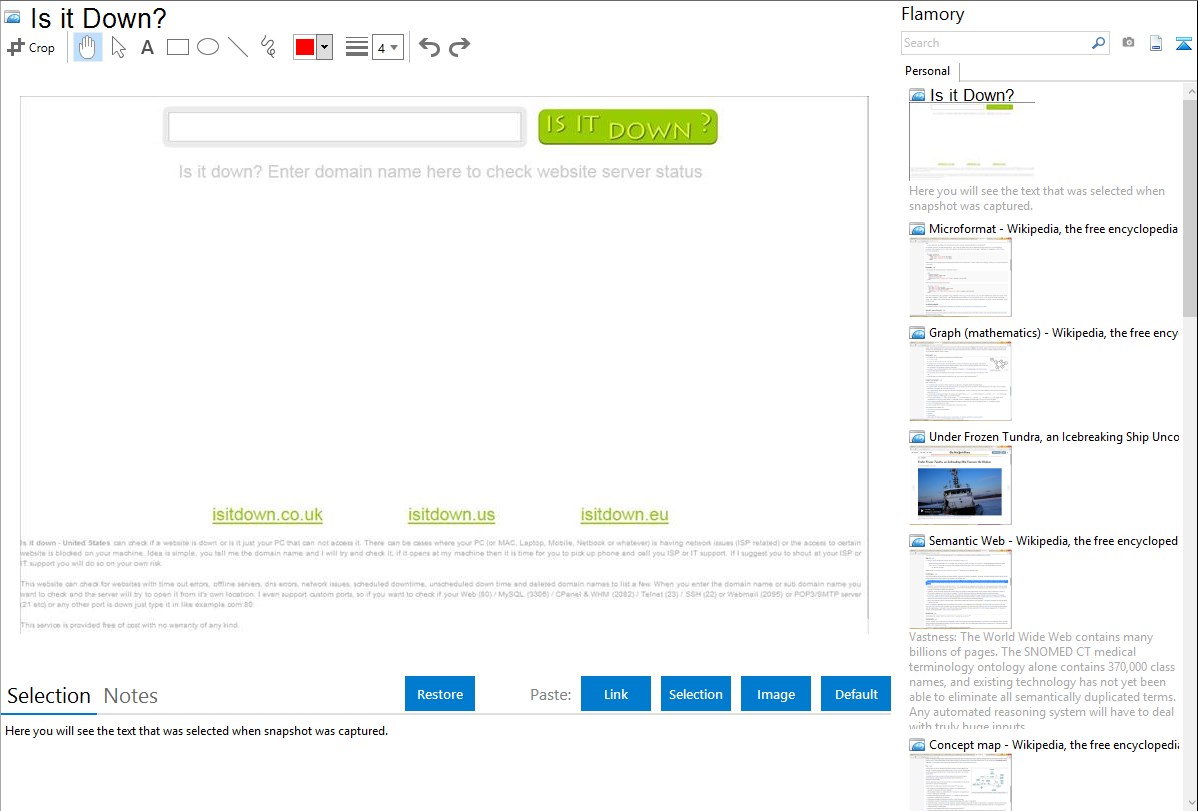This screenshot has width=1198, height=811.
Task: Undo the last edit
Action: click(x=429, y=47)
